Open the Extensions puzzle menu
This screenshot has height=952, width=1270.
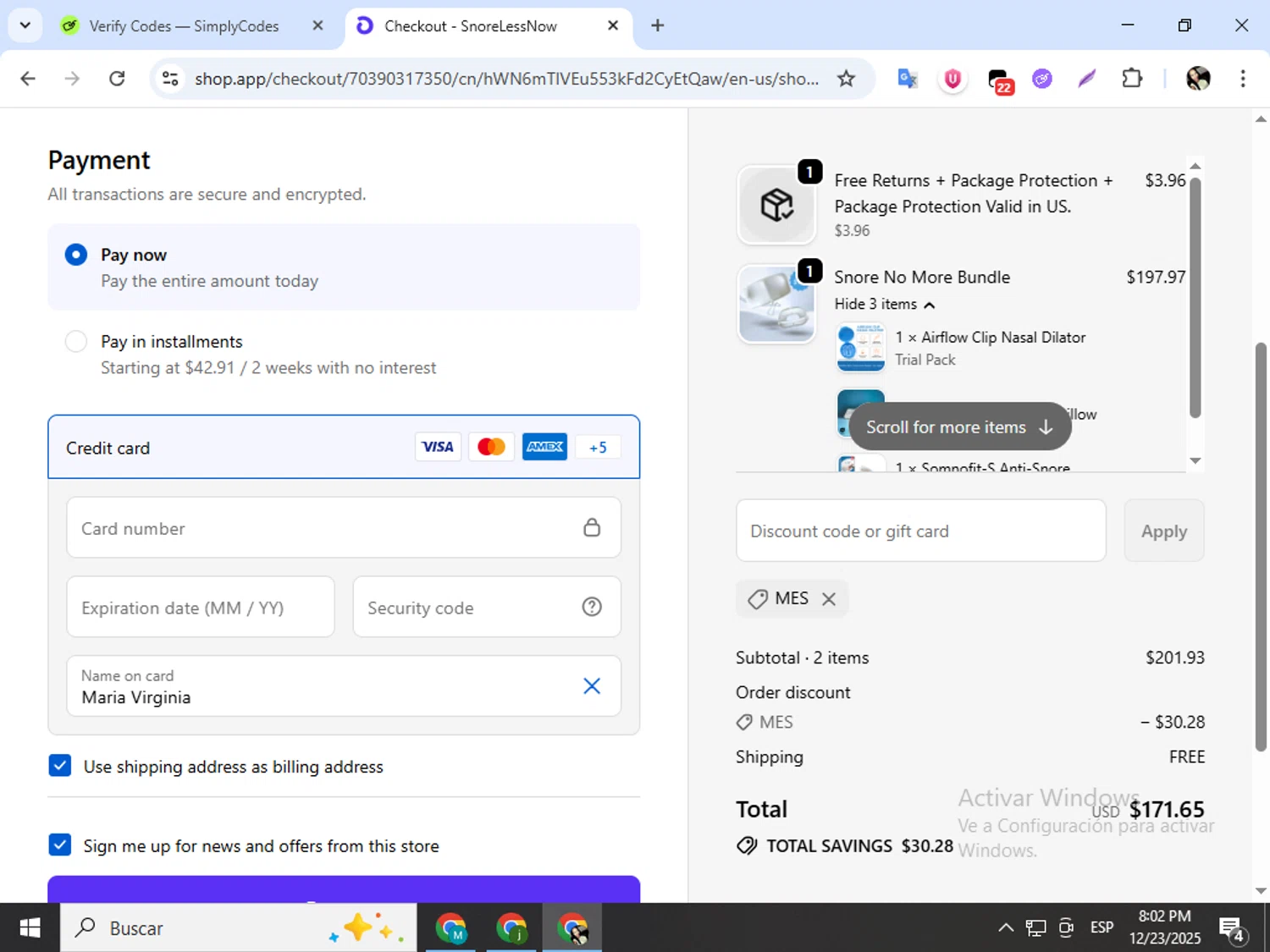[1132, 79]
